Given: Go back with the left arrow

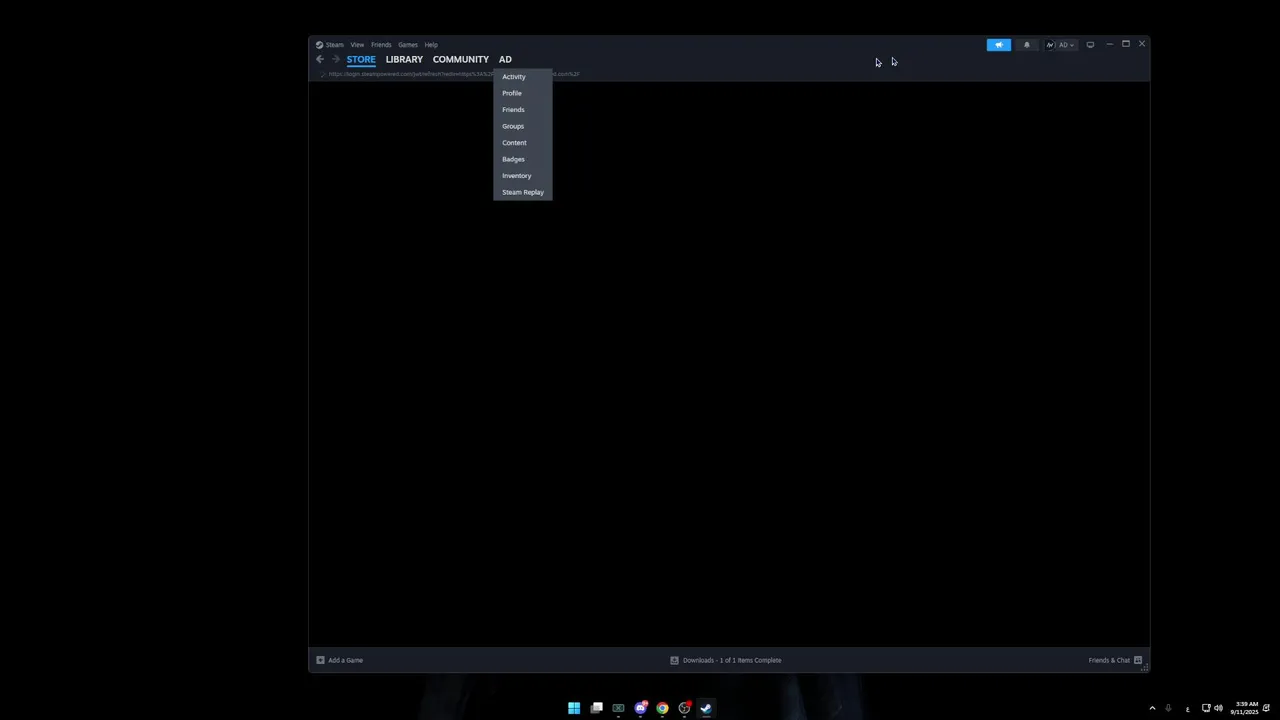Looking at the screenshot, I should tap(320, 59).
